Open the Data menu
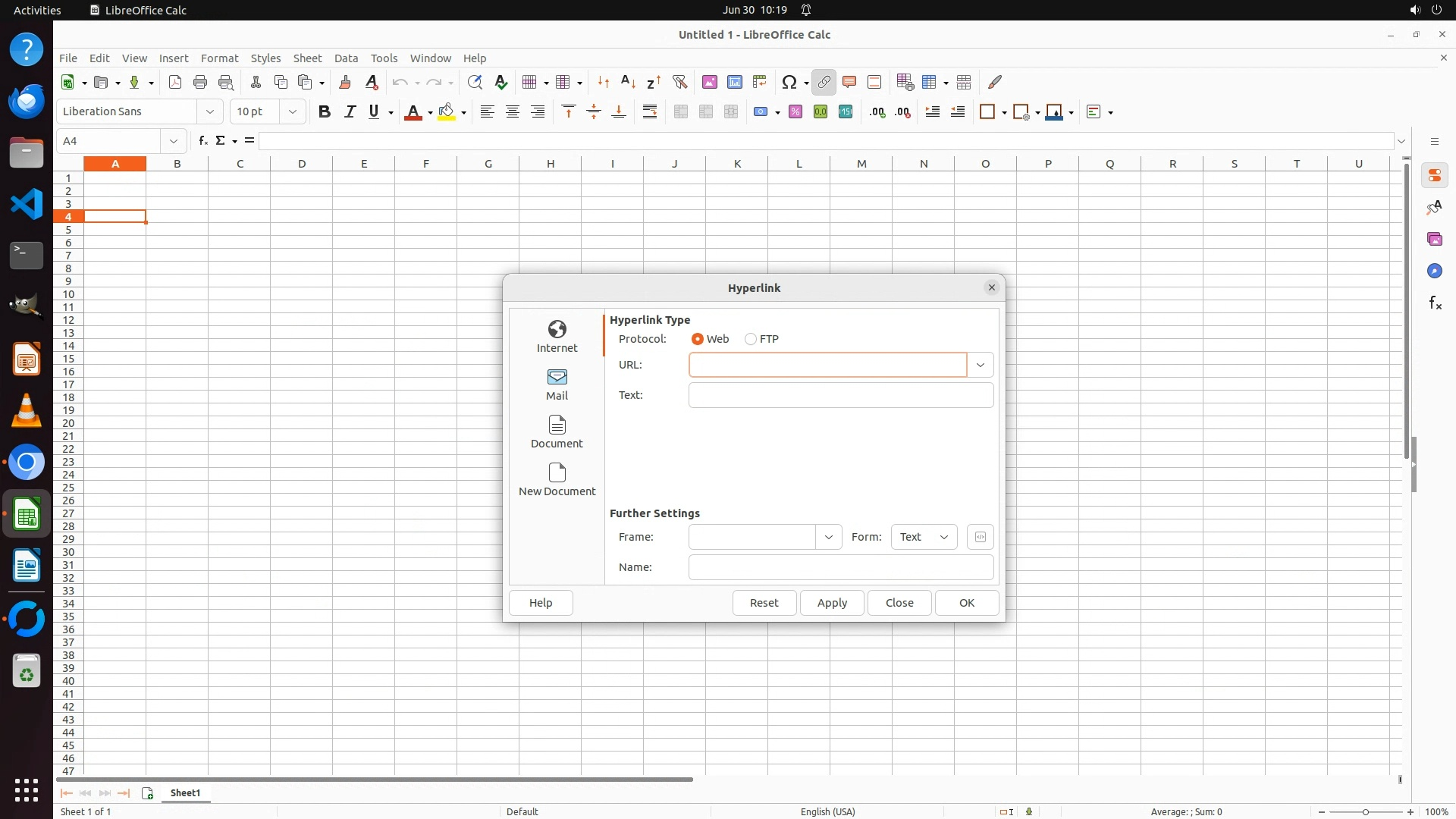The height and width of the screenshot is (819, 1456). point(346,58)
